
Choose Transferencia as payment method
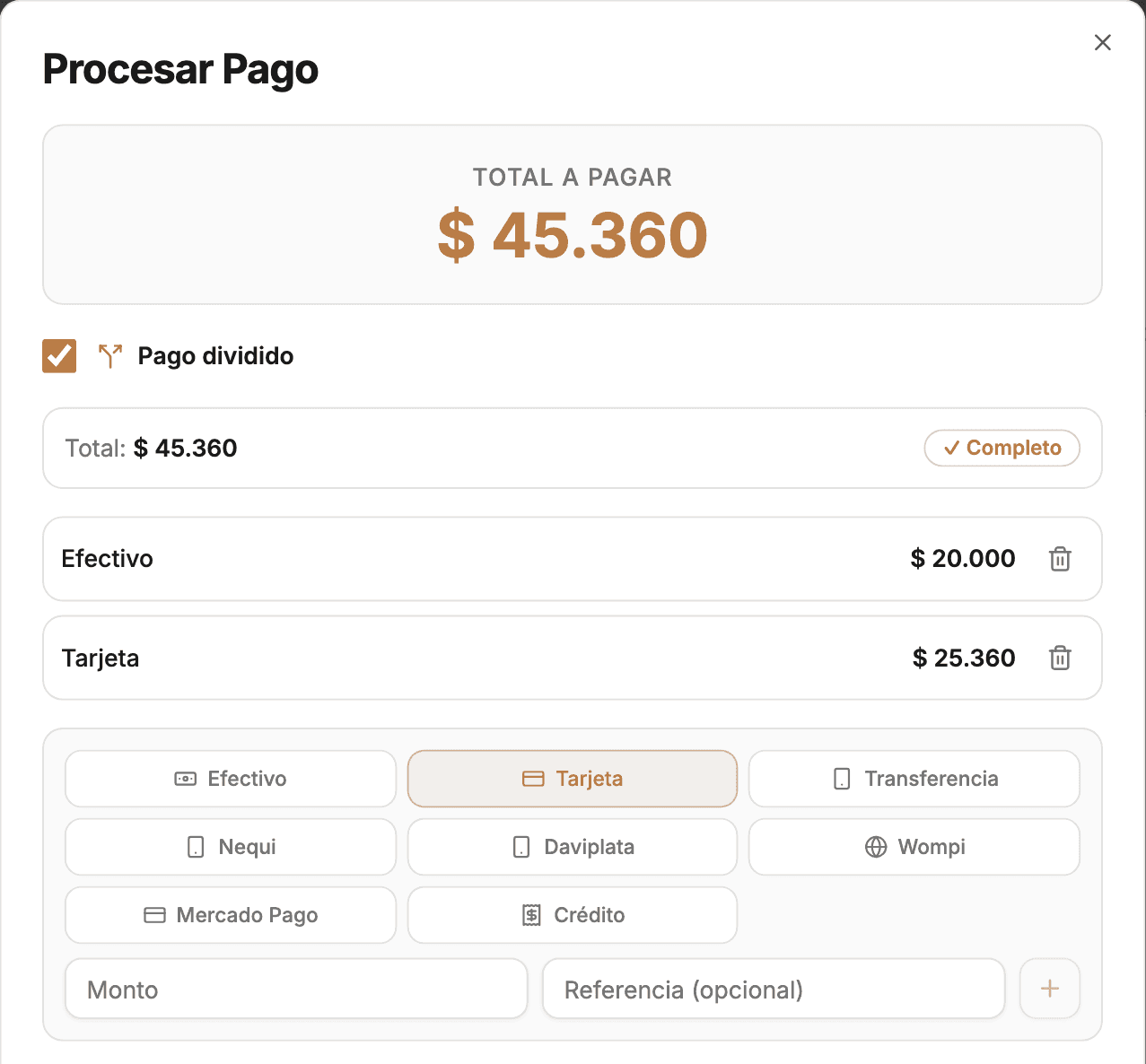[914, 779]
